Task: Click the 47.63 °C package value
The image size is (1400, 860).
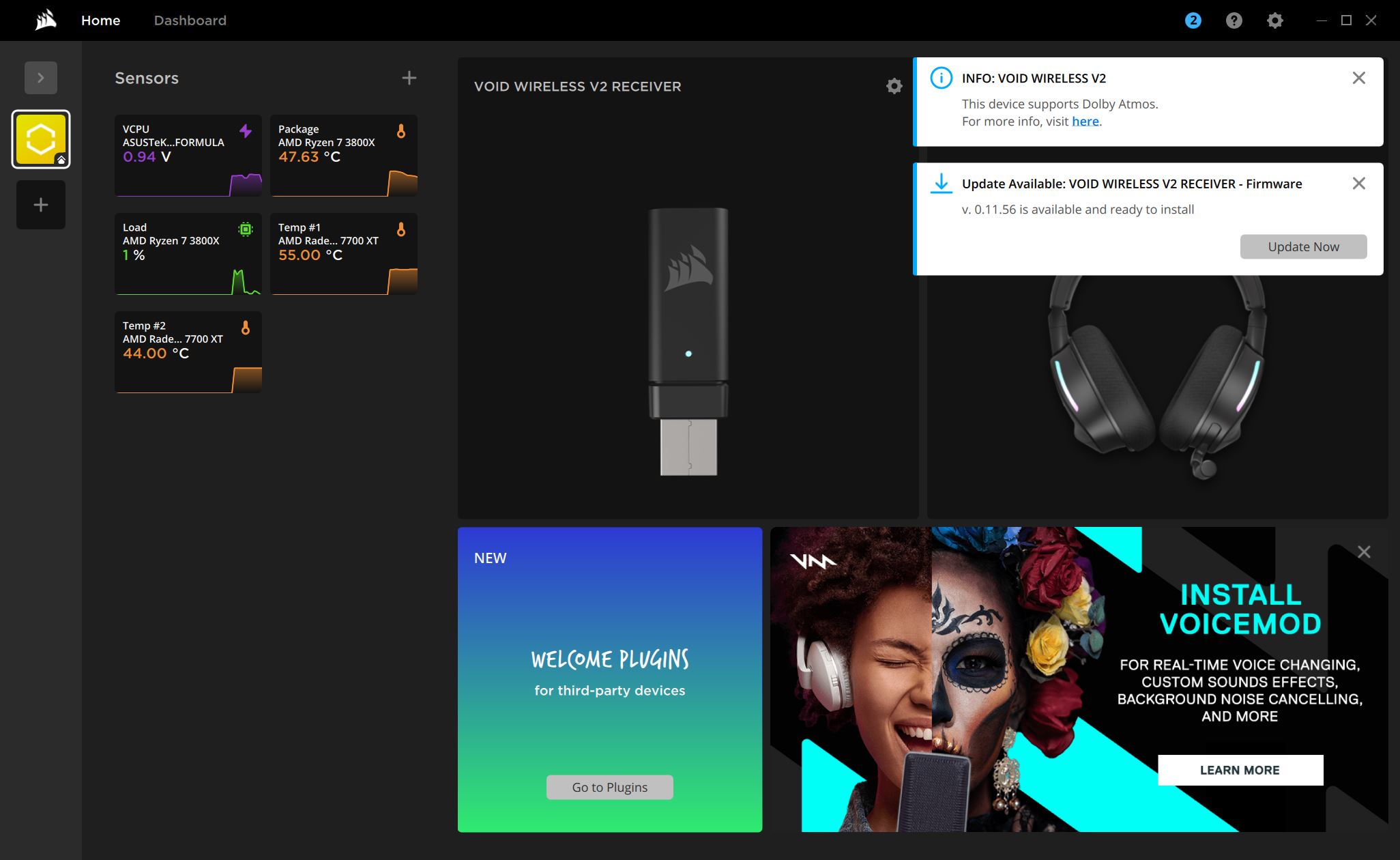Action: tap(309, 156)
